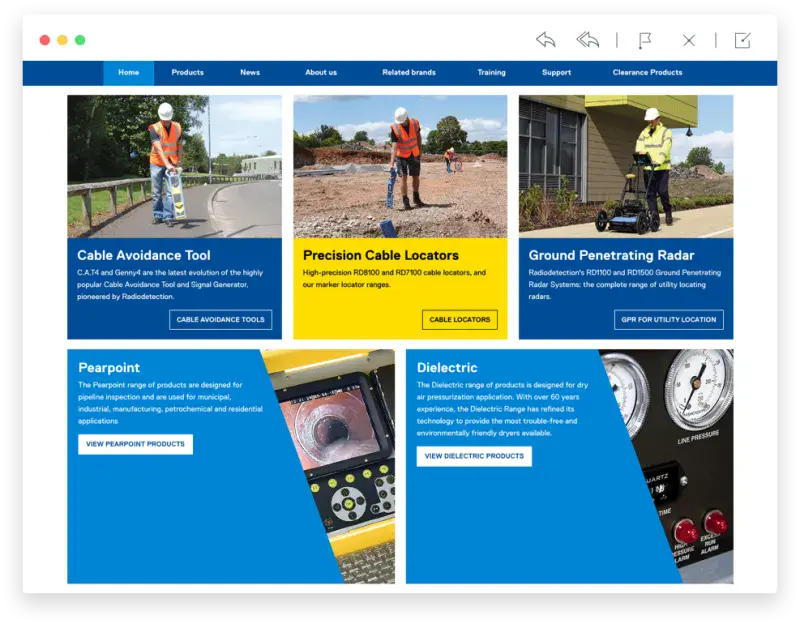Click the red close window button

[x=45, y=40]
